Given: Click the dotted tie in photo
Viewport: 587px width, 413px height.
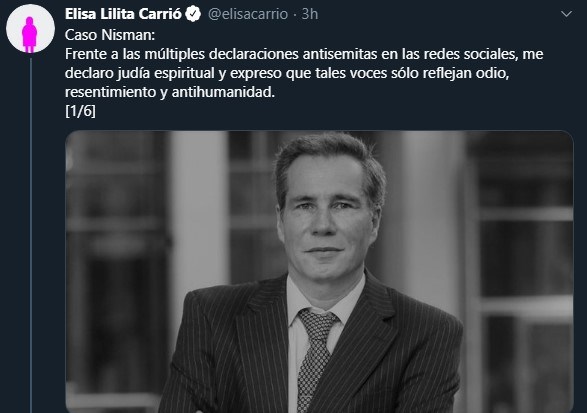Looking at the screenshot, I should tap(315, 359).
